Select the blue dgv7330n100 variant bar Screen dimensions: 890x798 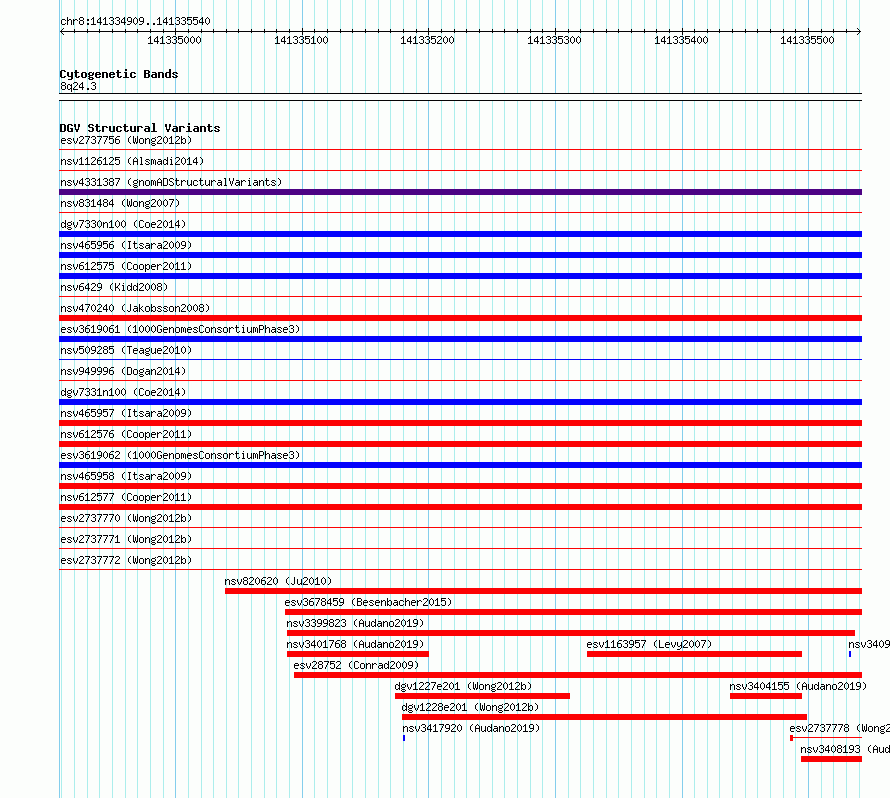460,234
